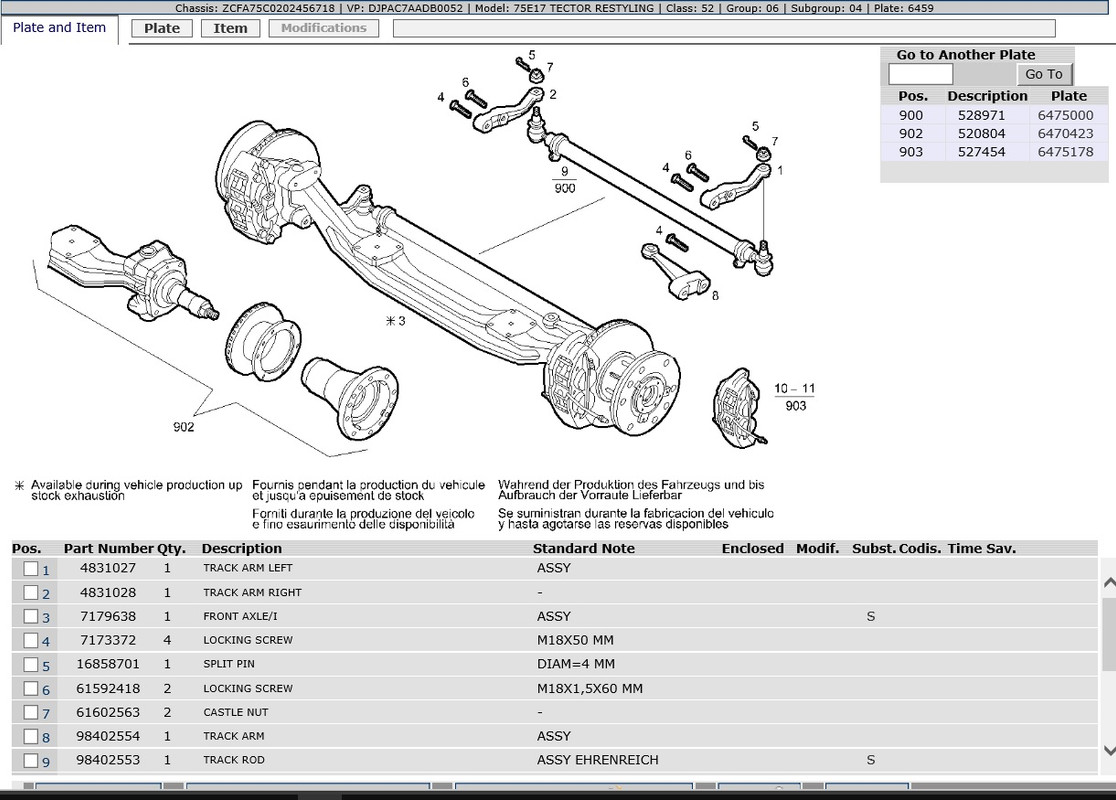Image resolution: width=1116 pixels, height=800 pixels.
Task: Click the DIAM=4 MM standard note
Action: pos(576,664)
